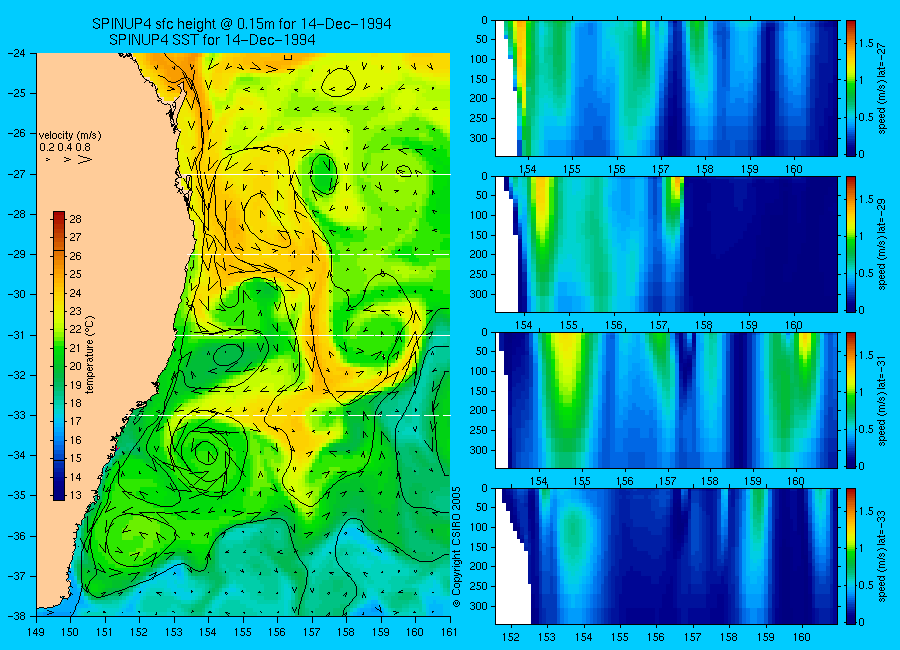Click the -33 latitude label on the map axis
This screenshot has width=900, height=650.
[x=16, y=415]
